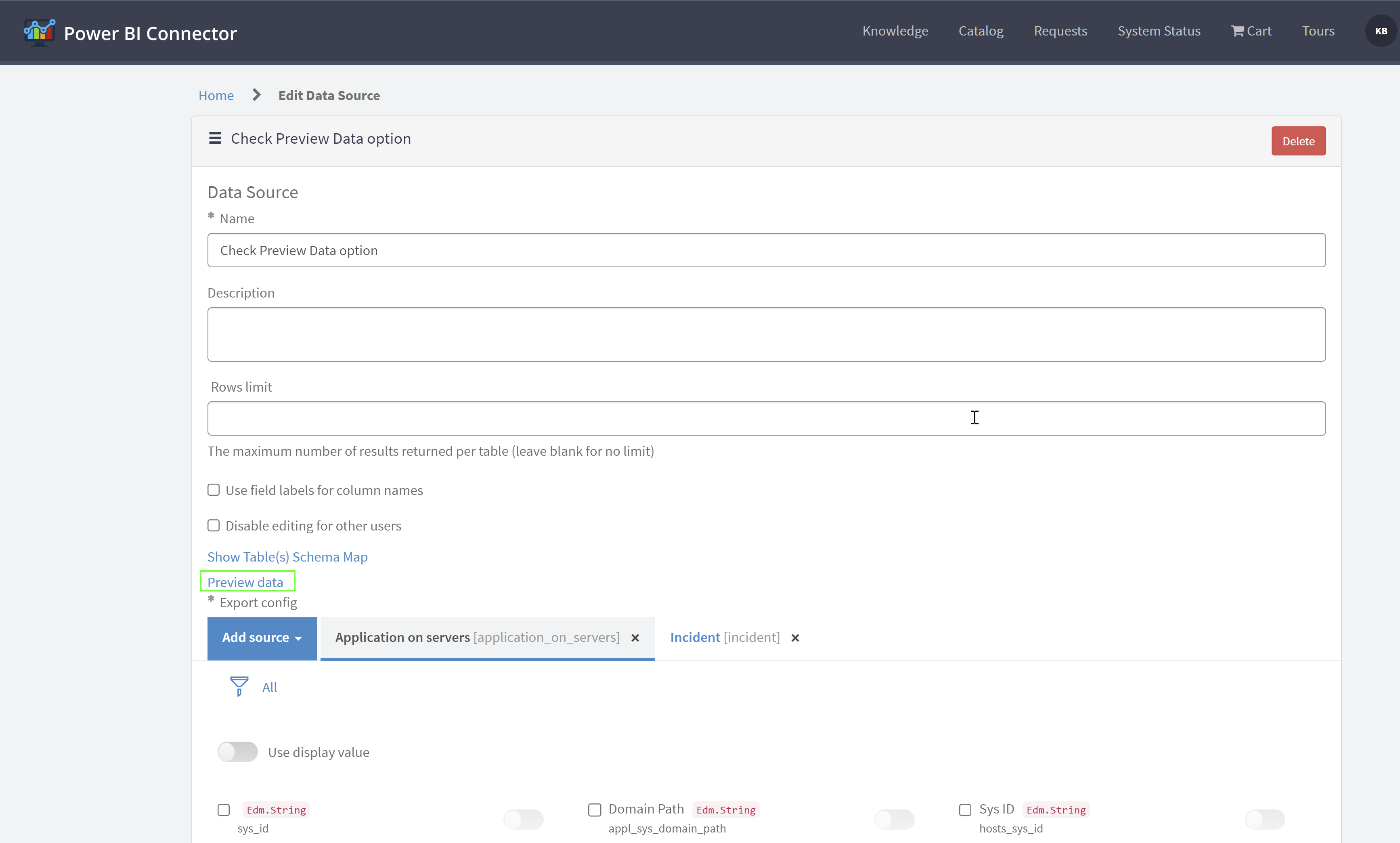
Task: Click the KB user avatar
Action: click(1381, 31)
